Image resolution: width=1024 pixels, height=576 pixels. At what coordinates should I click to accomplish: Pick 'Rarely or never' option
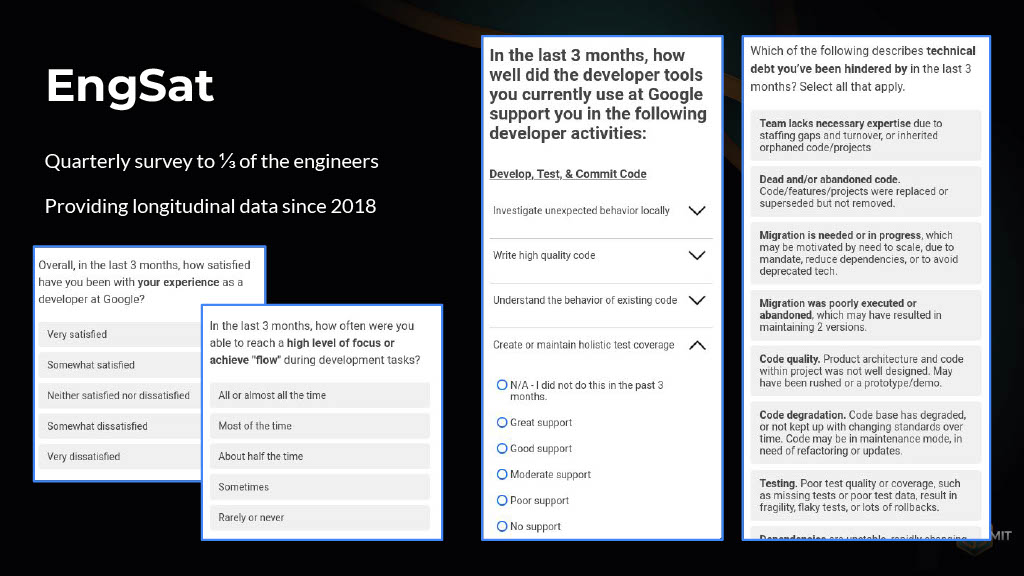[x=320, y=517]
